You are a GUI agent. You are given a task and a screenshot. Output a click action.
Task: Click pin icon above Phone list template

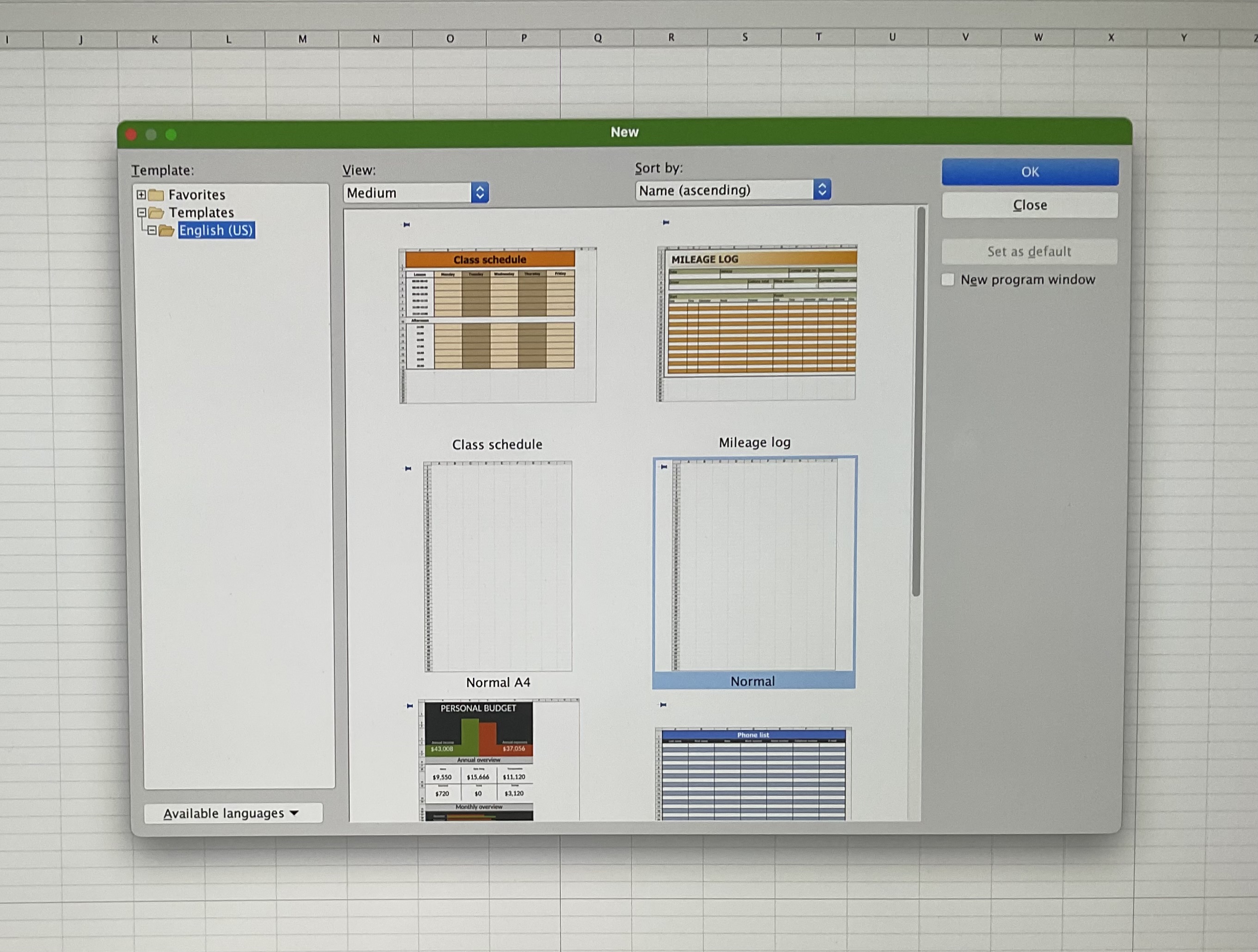[663, 705]
